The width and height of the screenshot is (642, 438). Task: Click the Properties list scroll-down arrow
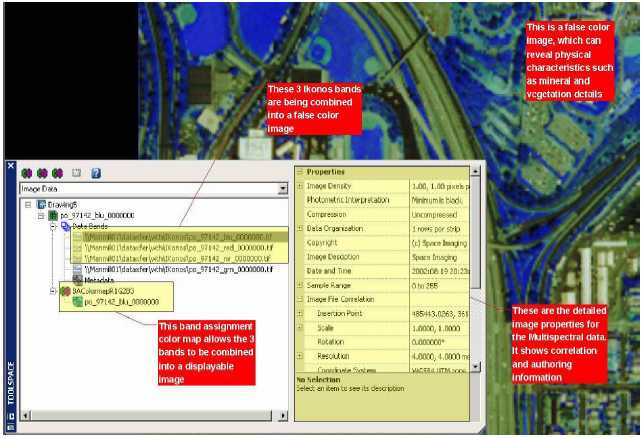coord(475,366)
